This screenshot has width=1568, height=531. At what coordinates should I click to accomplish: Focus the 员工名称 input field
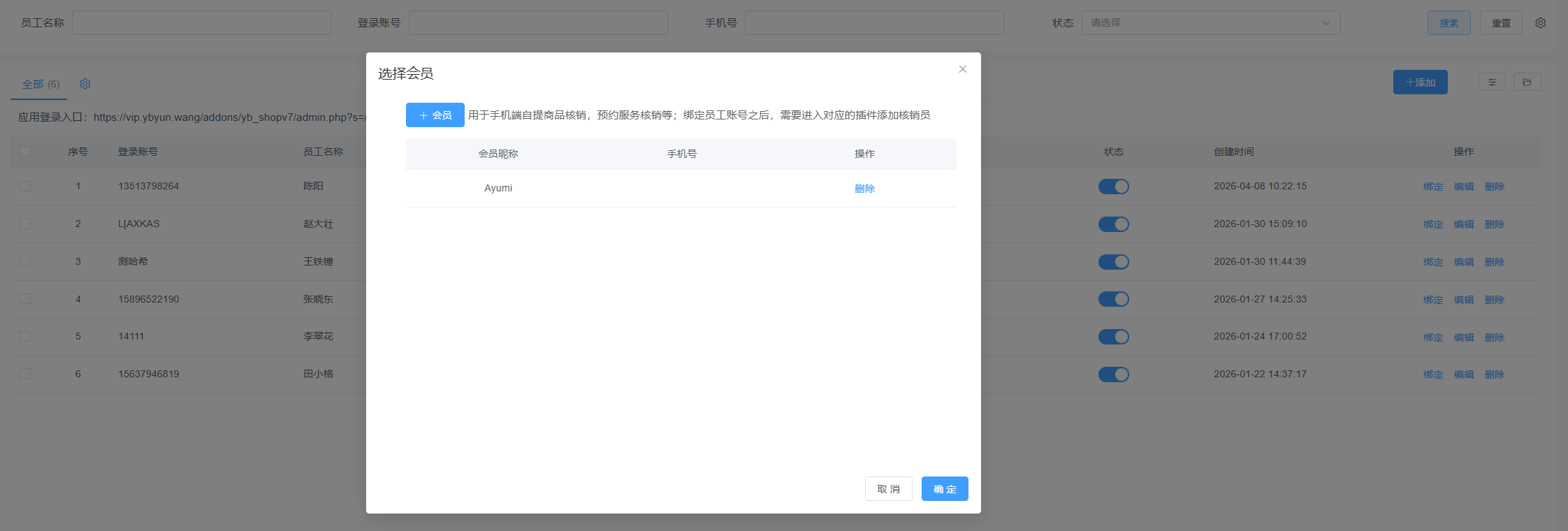pos(201,23)
